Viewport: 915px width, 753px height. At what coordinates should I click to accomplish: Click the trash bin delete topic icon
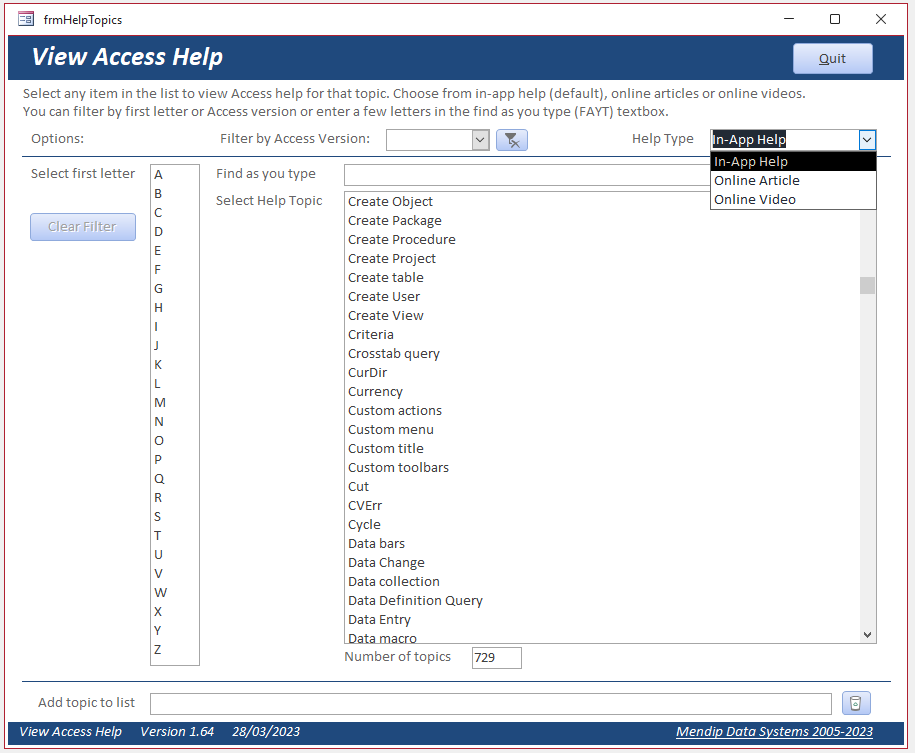(x=855, y=703)
